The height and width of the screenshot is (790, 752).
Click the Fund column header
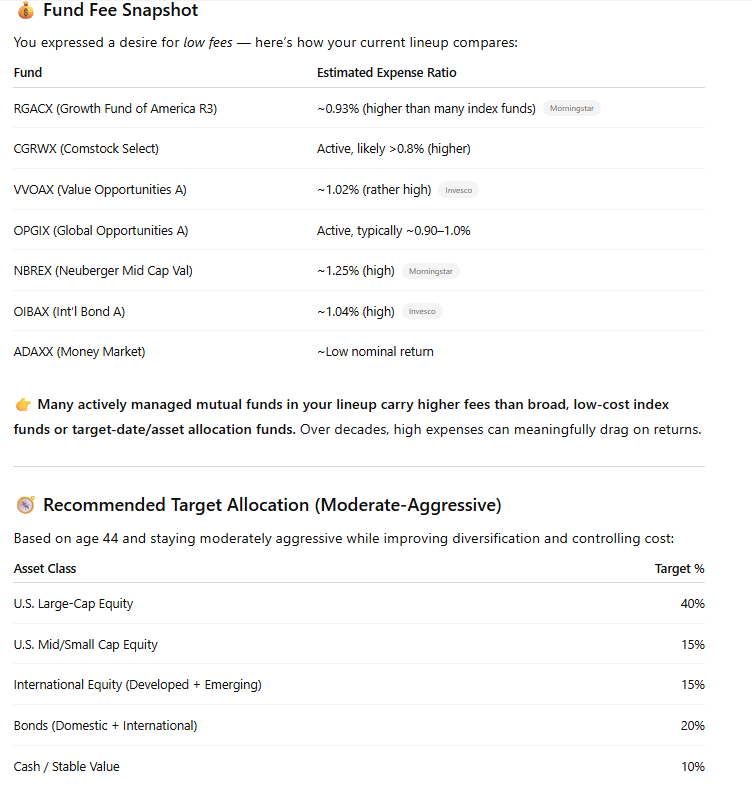[28, 73]
